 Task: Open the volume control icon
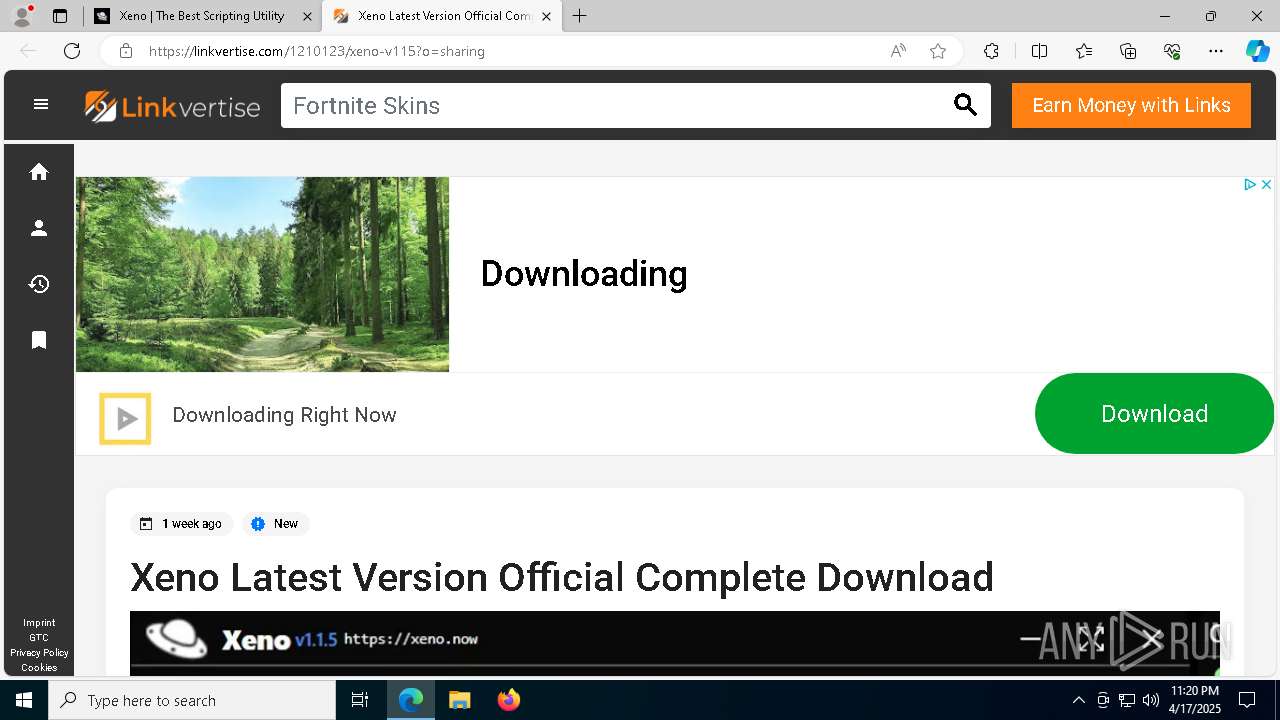tap(1151, 700)
